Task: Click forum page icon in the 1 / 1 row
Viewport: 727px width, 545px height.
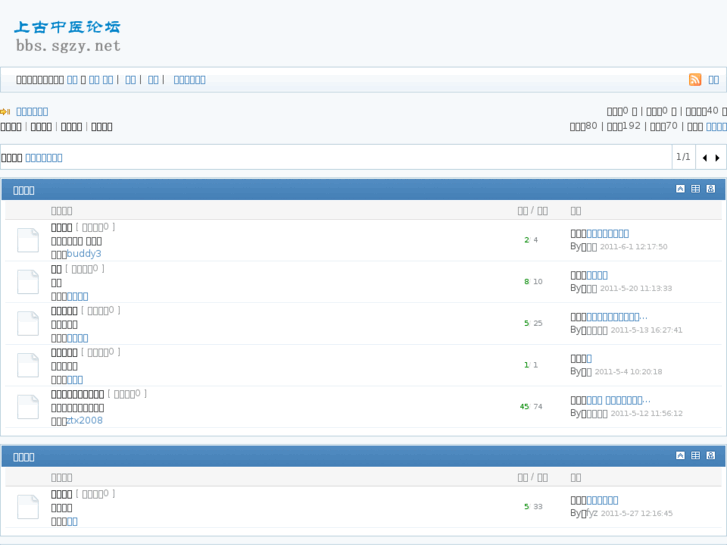Action: (x=28, y=365)
